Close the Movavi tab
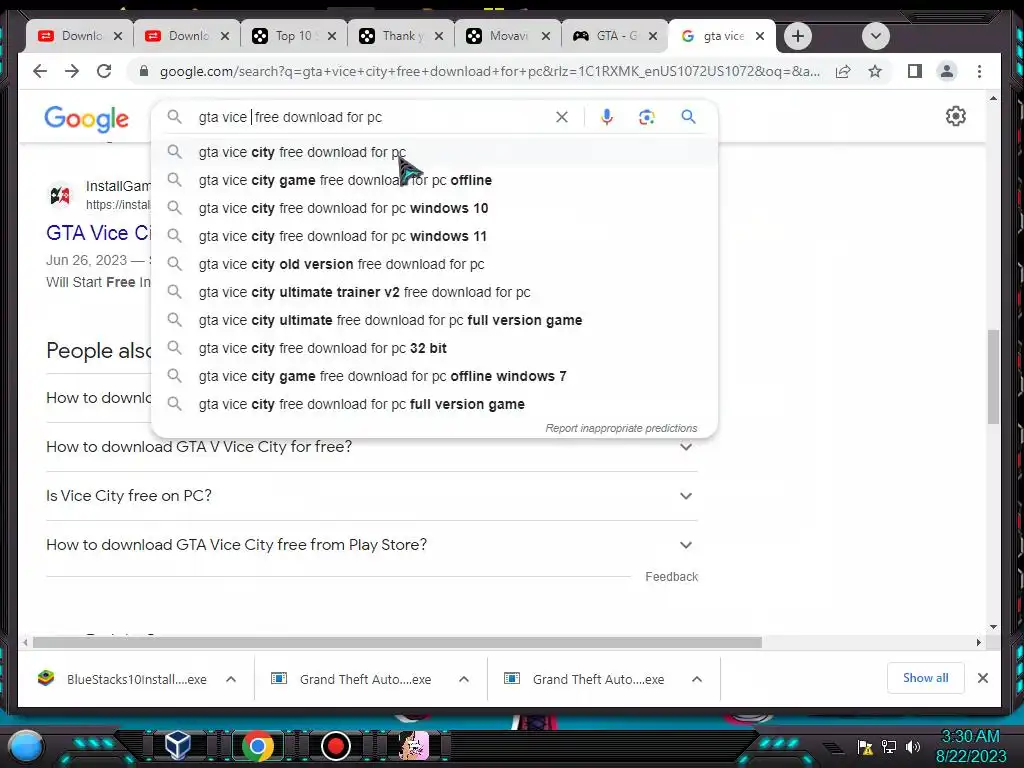The image size is (1024, 768). (x=545, y=37)
